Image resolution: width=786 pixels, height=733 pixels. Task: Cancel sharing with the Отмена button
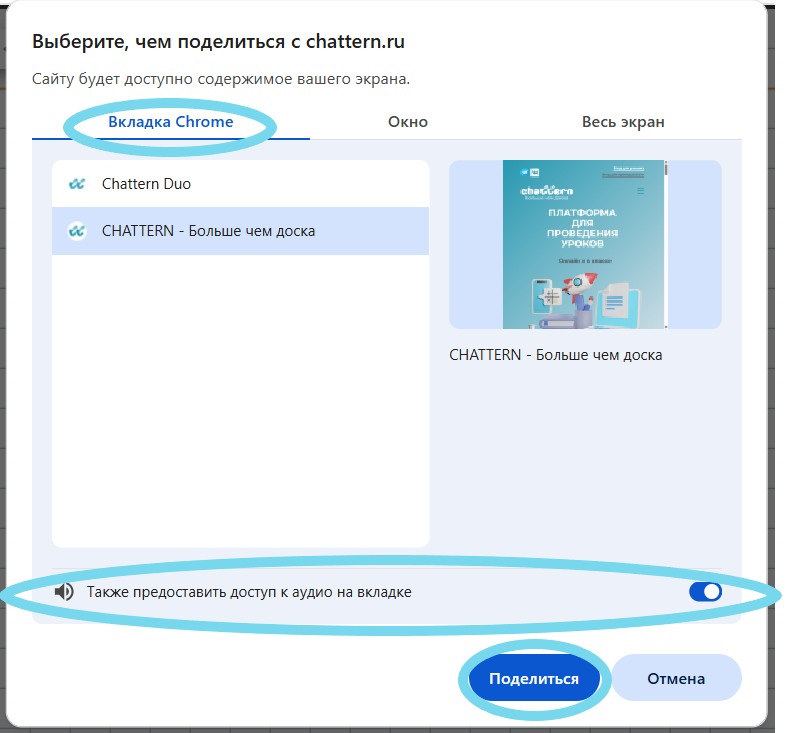click(676, 678)
